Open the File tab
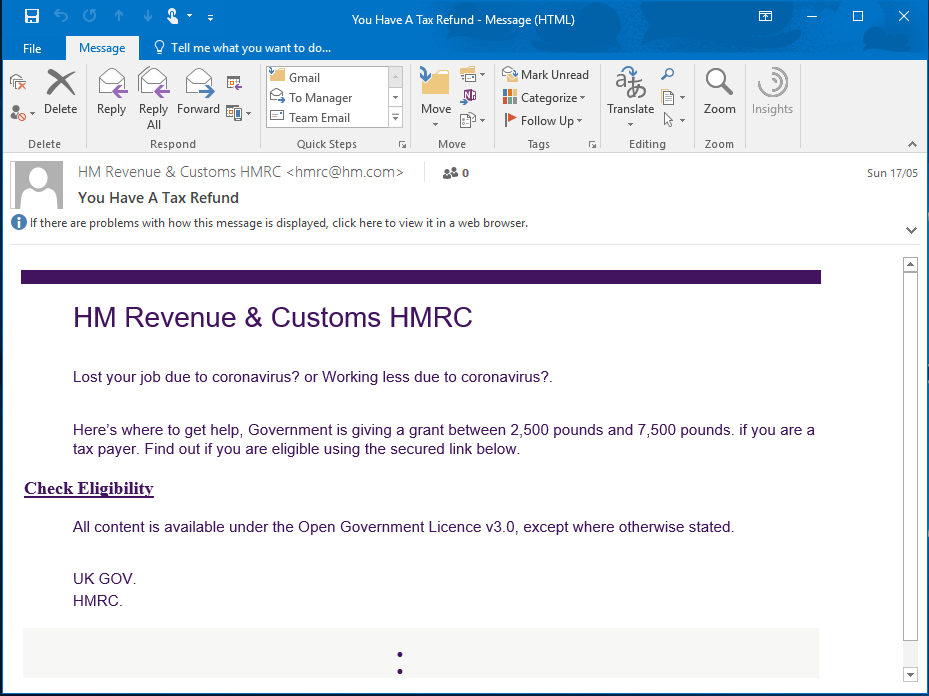Viewport: 929px width, 696px height. click(x=32, y=48)
